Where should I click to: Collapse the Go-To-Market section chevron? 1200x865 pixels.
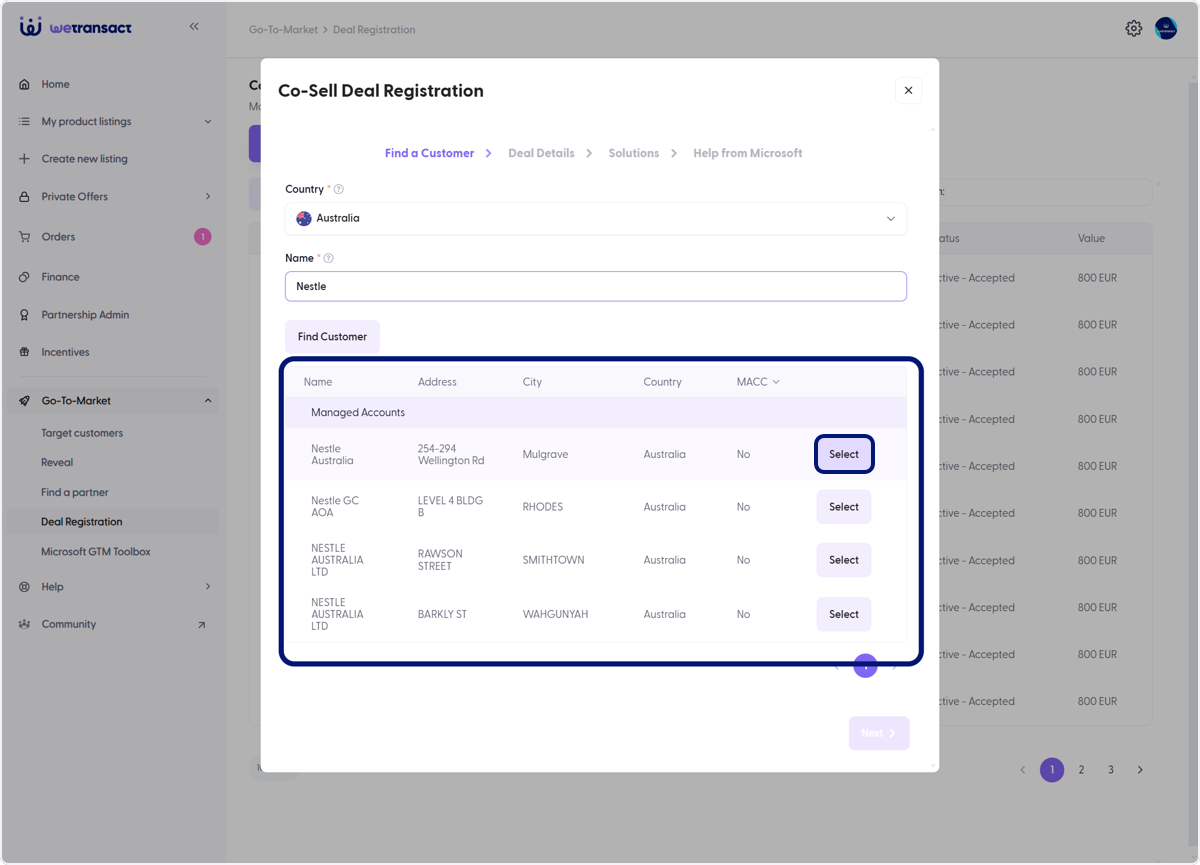(208, 401)
